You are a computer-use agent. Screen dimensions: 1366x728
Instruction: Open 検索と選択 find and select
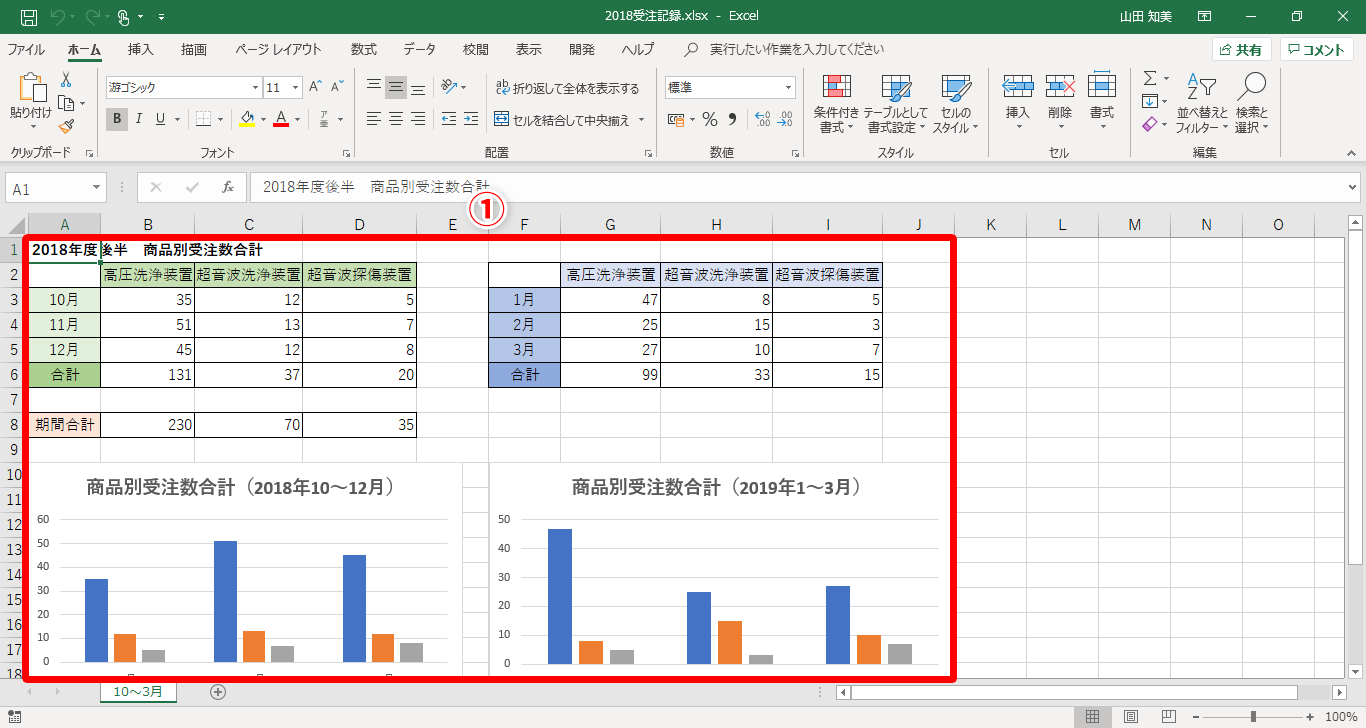(1251, 104)
